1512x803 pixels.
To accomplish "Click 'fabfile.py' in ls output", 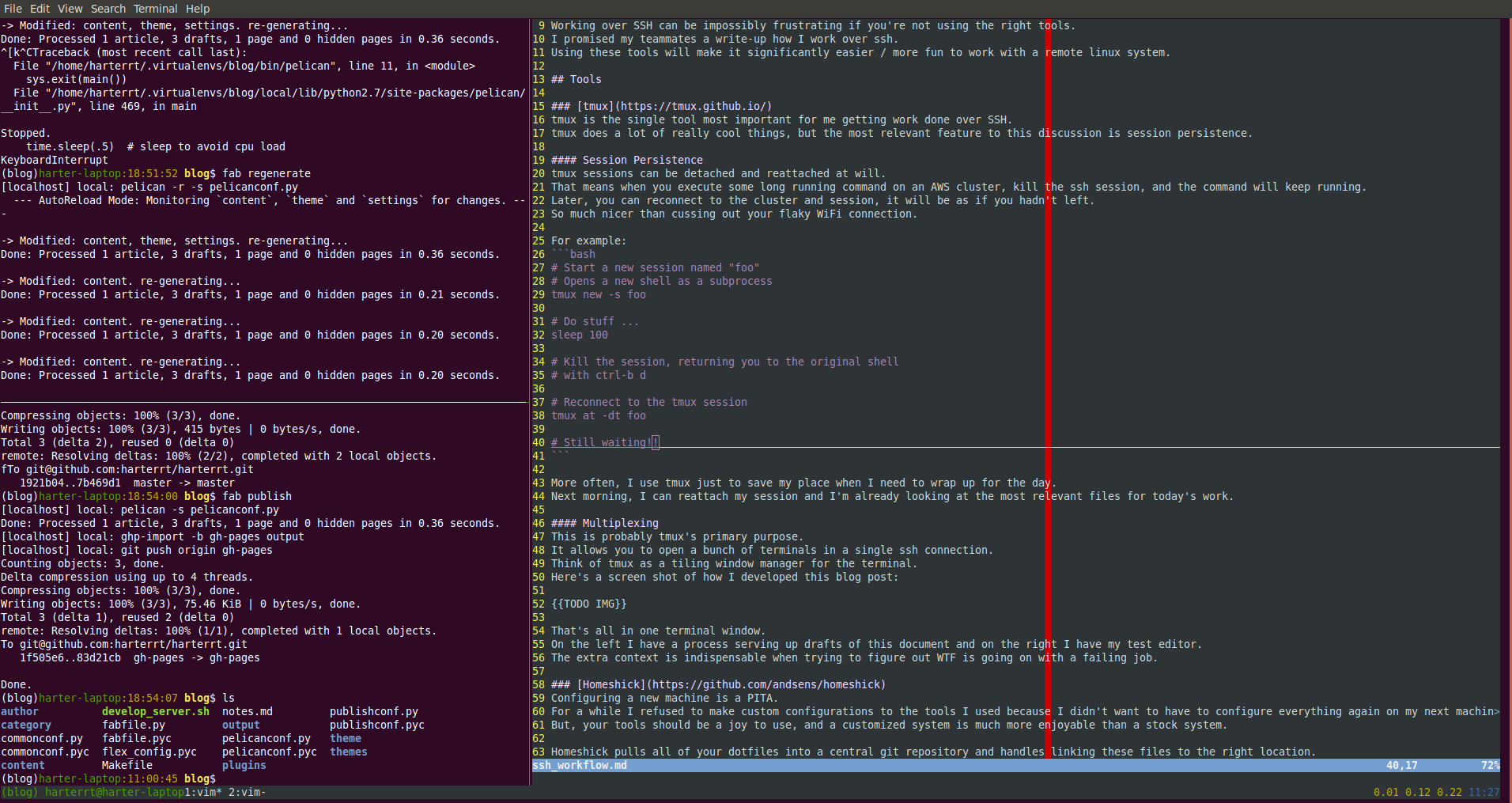I will click(134, 725).
